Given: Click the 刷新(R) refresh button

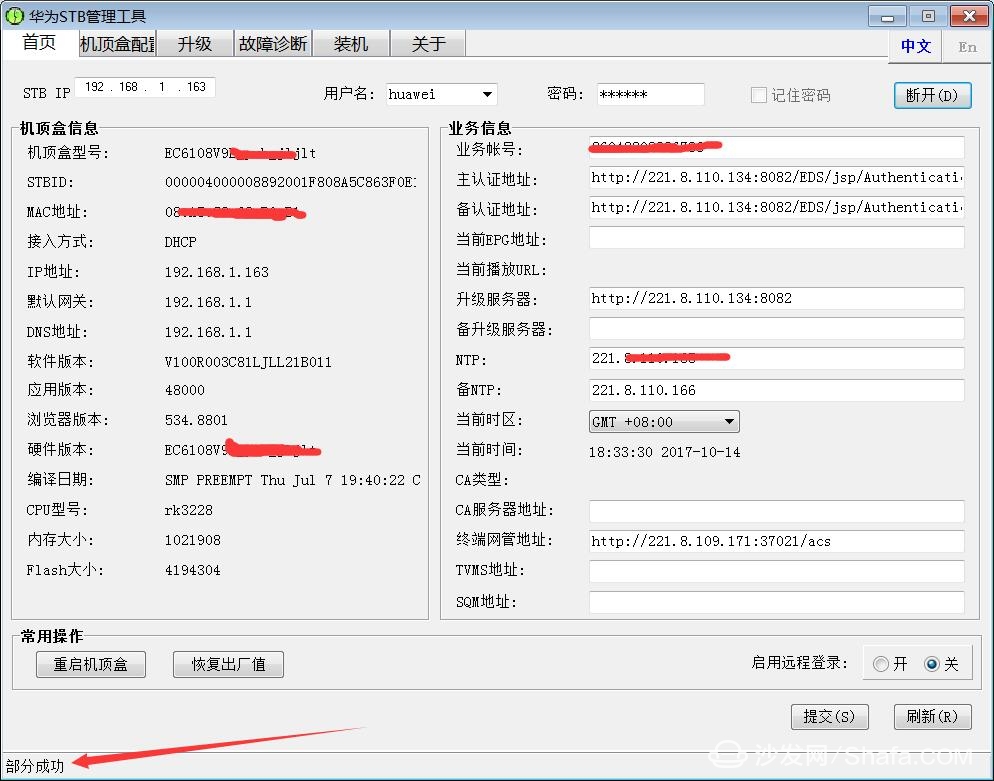Looking at the screenshot, I should coord(932,717).
